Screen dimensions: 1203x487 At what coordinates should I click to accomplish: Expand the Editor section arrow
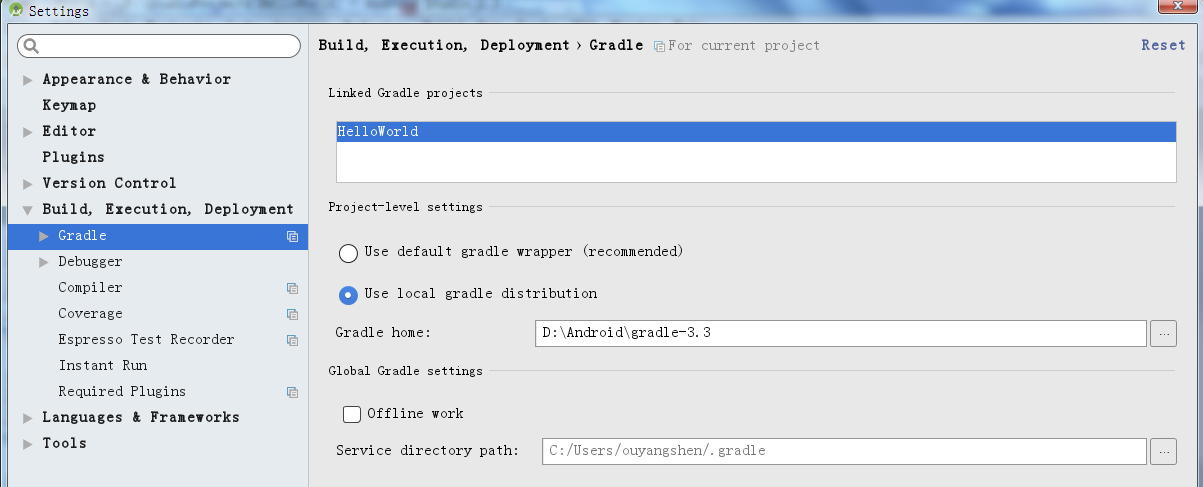tap(28, 132)
